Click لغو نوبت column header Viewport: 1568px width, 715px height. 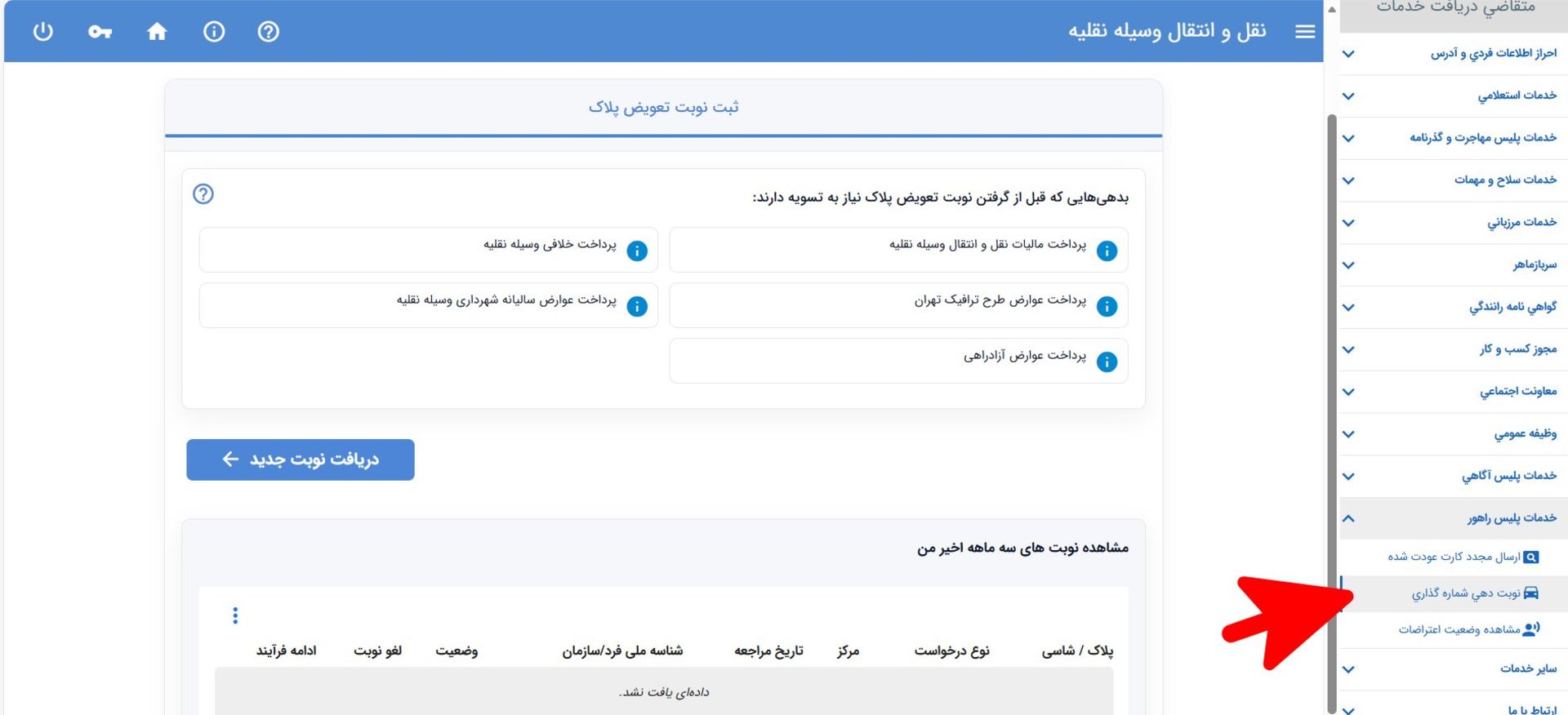(377, 651)
